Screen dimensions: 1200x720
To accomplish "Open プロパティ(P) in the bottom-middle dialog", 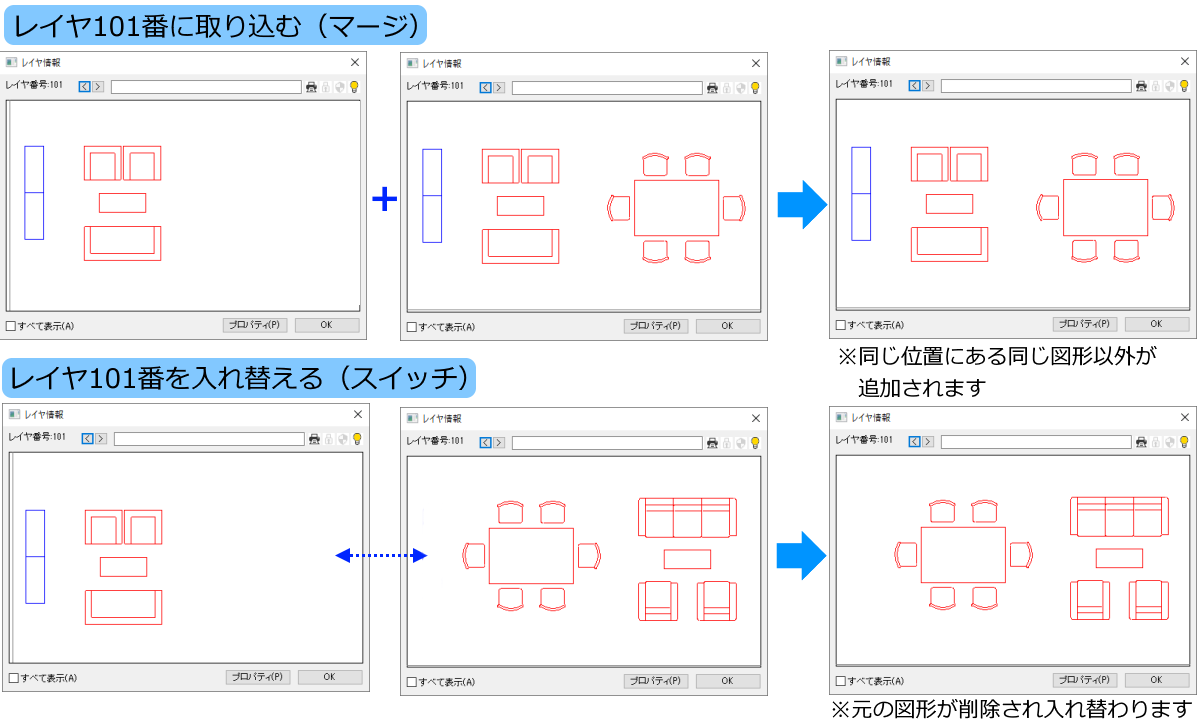I will (x=656, y=681).
